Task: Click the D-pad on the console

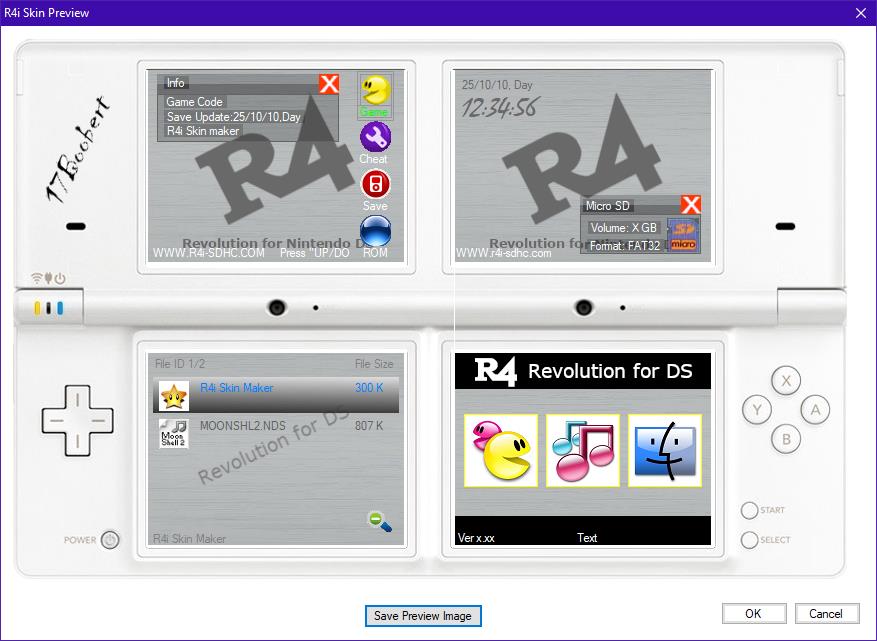Action: 77,420
